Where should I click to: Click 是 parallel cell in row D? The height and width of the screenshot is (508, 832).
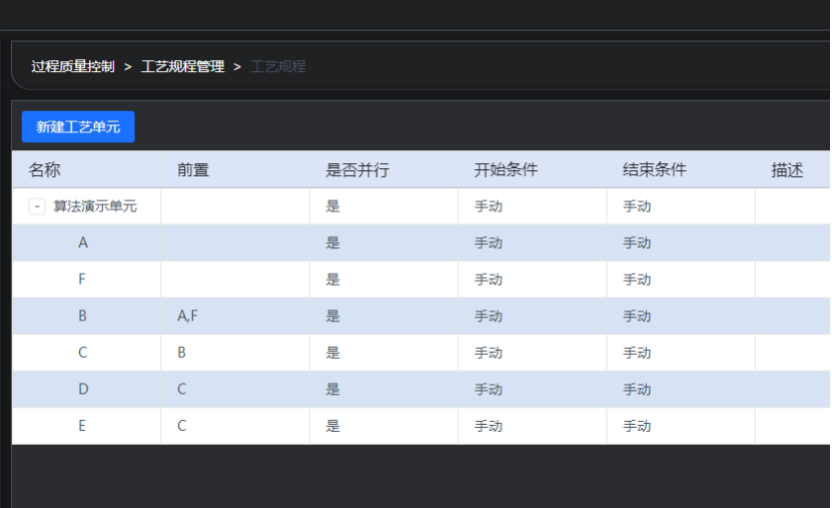coord(333,389)
